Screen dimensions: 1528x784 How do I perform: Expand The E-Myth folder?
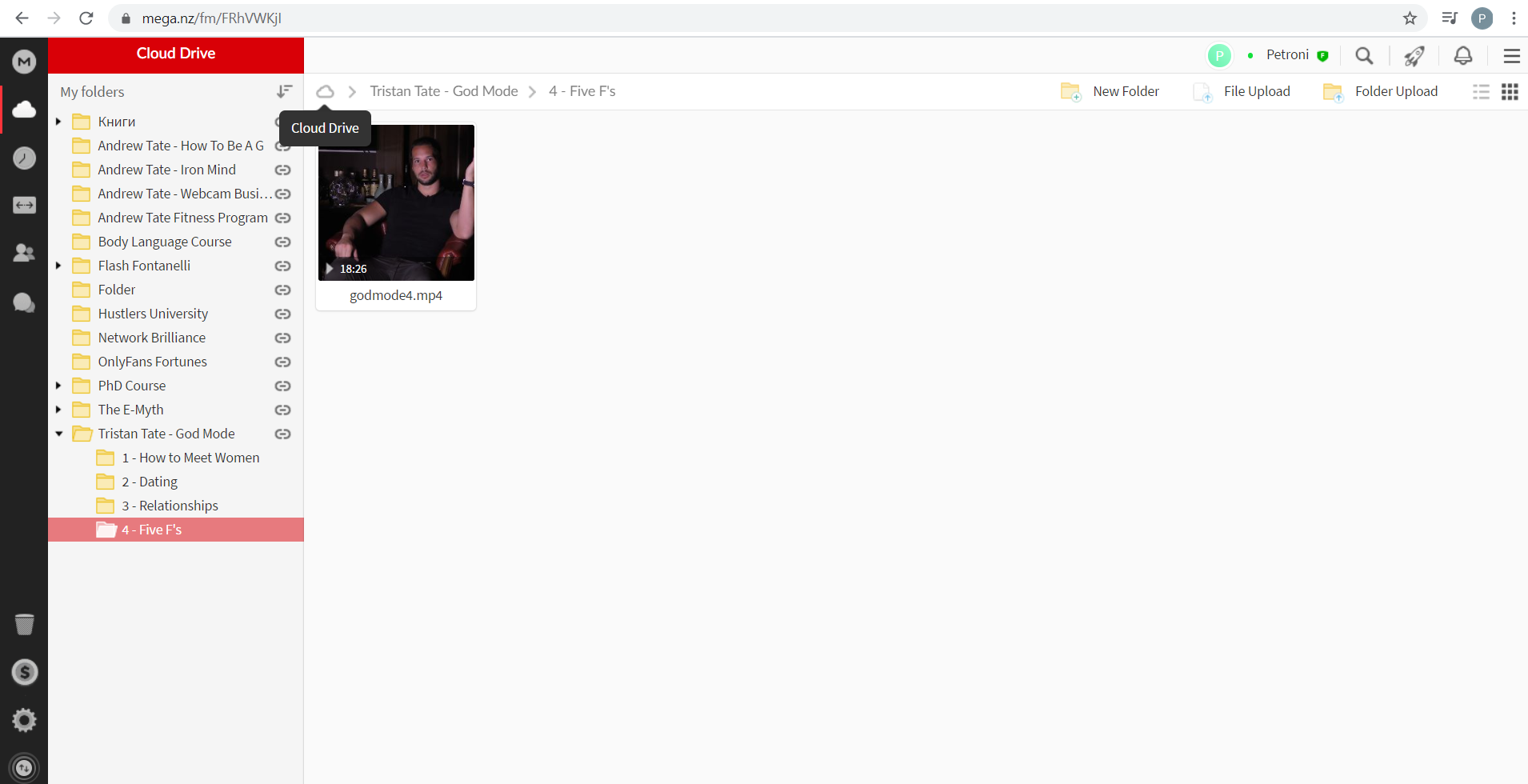(x=58, y=410)
